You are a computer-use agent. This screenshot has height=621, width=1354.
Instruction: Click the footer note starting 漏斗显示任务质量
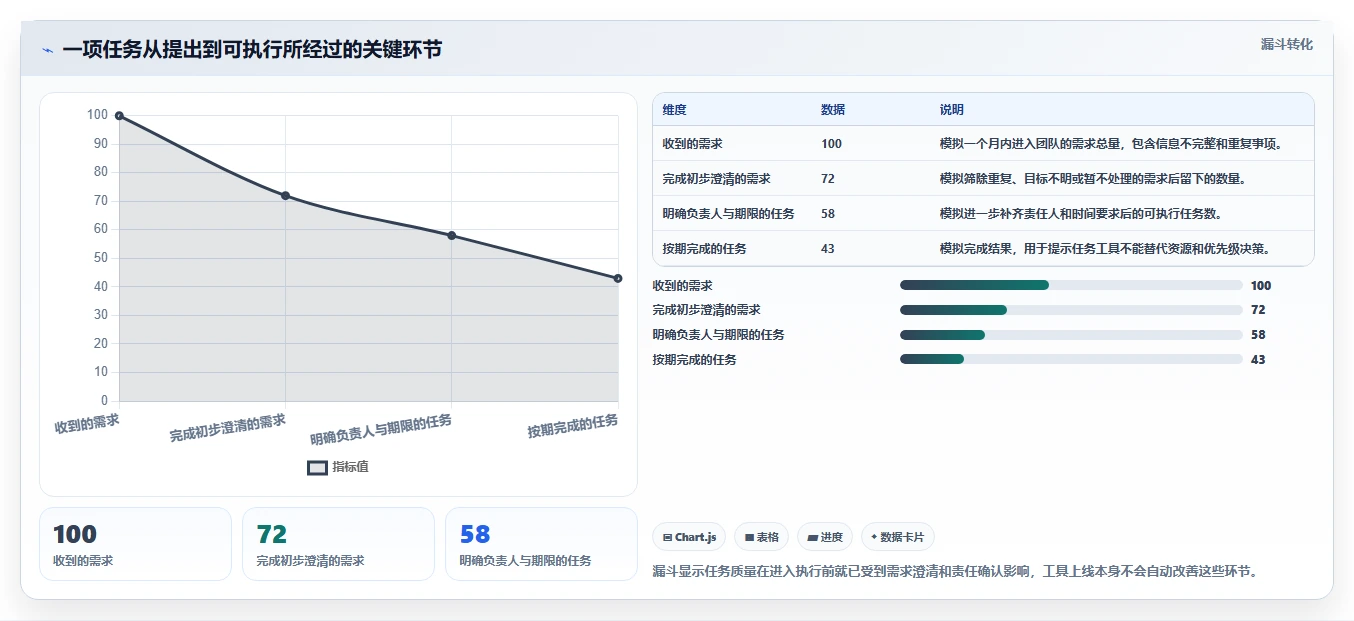(x=955, y=572)
